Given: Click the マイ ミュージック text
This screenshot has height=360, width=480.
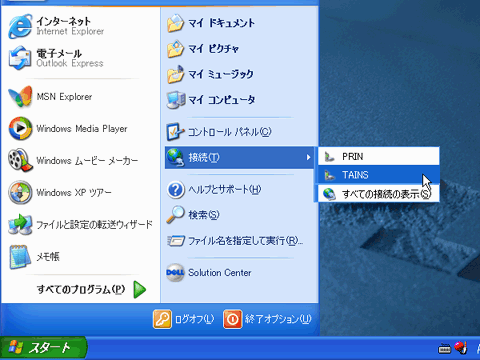Looking at the screenshot, I should point(221,74).
